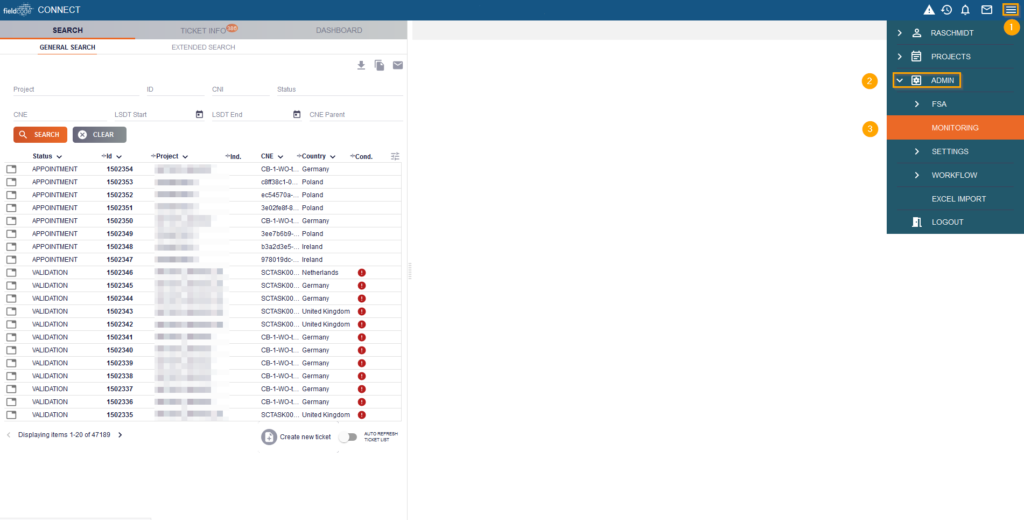
Task: Copy search results with the copy icon
Action: tap(379, 65)
